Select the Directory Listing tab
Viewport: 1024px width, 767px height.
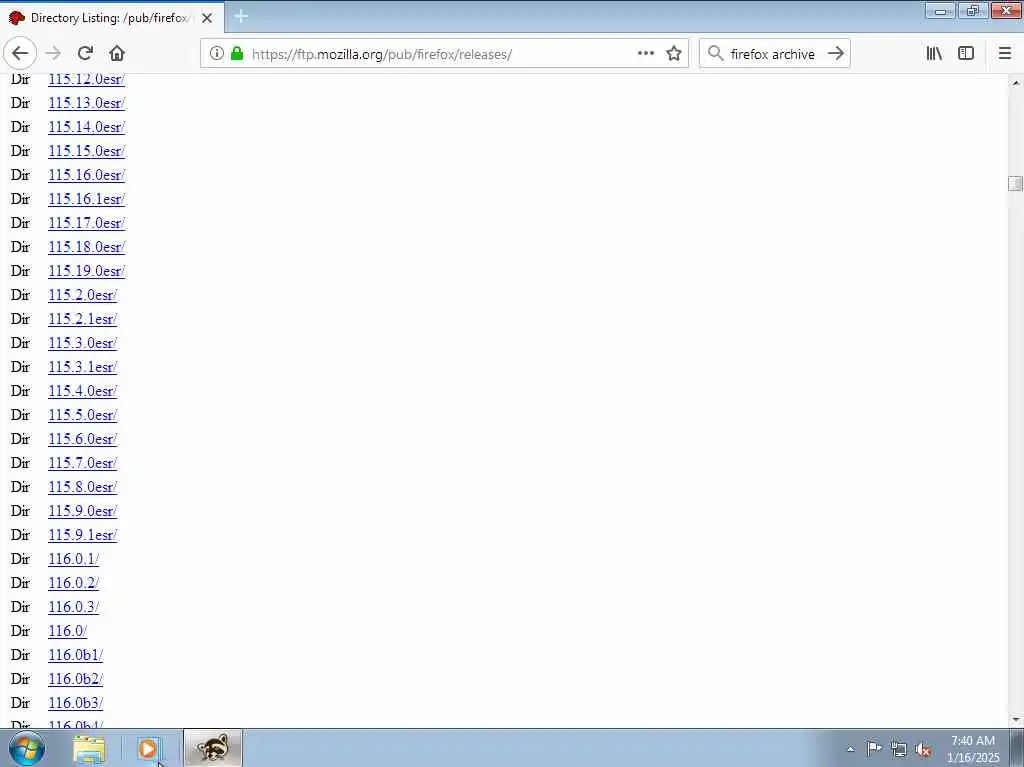(x=112, y=18)
